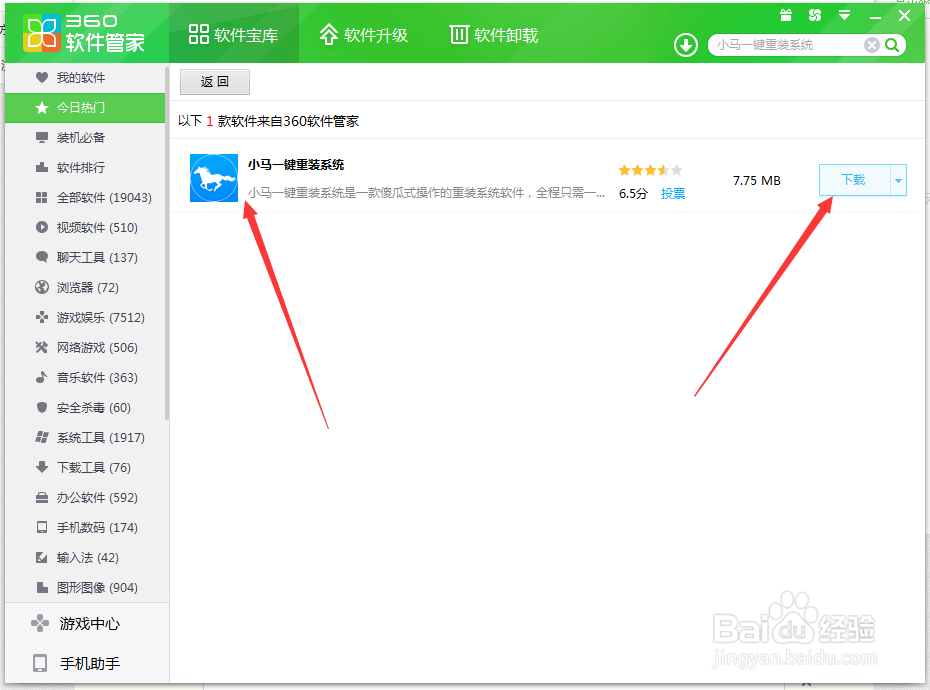930x690 pixels.
Task: Open the main menu dropdown triangle
Action: pyautogui.click(x=845, y=15)
